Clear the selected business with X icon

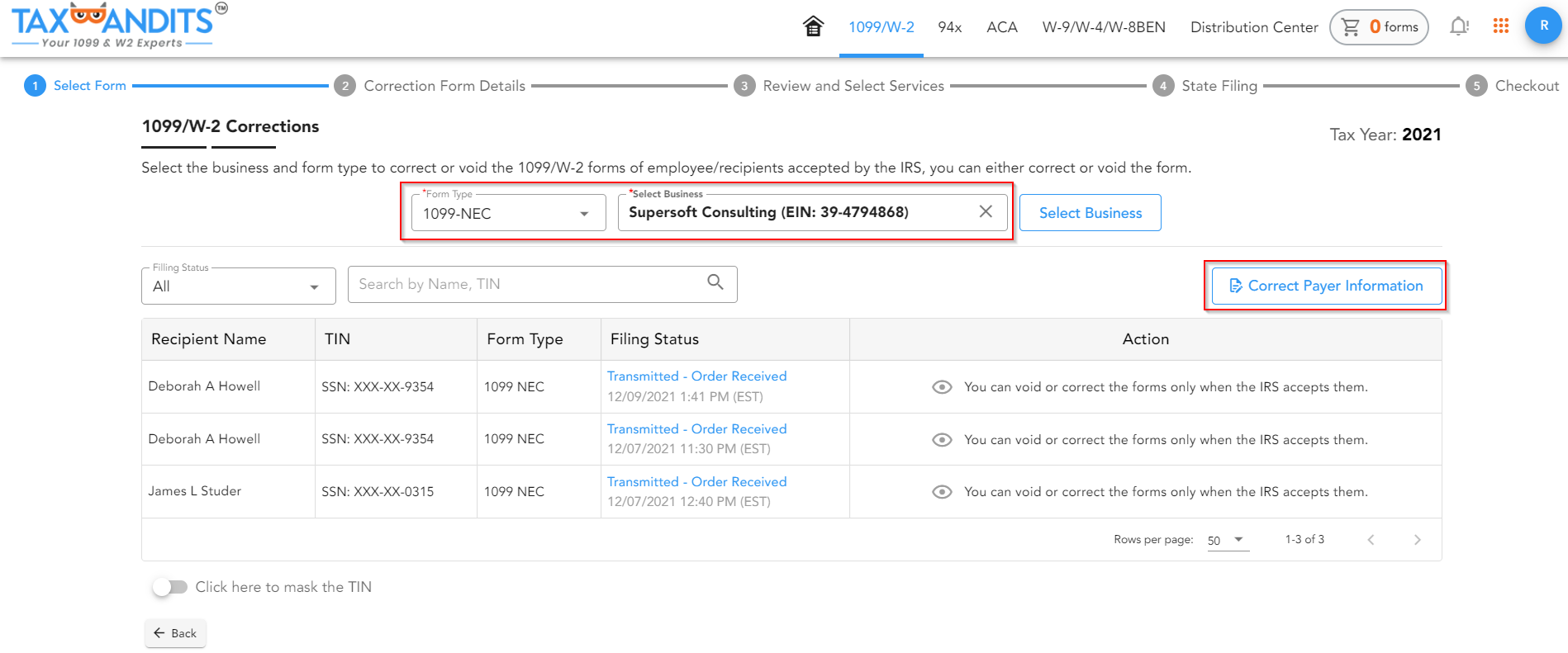click(x=986, y=211)
